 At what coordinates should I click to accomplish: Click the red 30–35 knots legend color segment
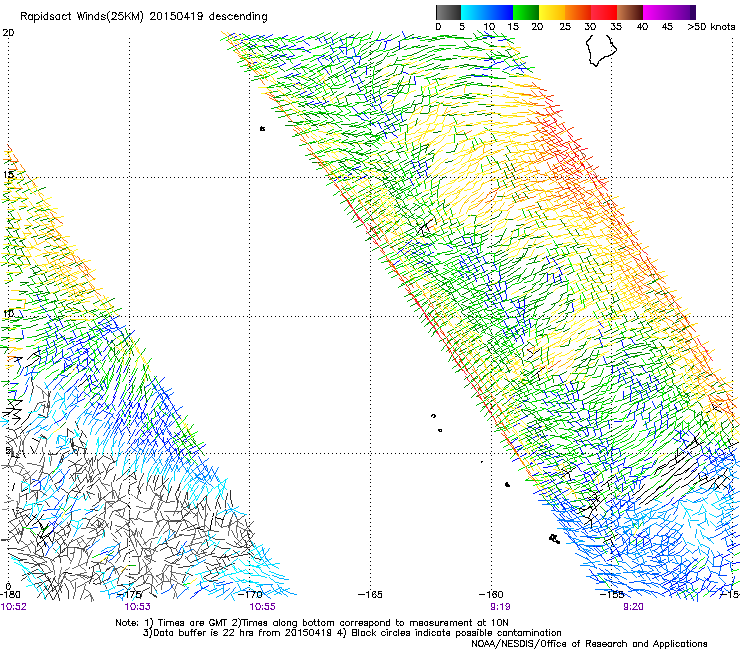[604, 12]
